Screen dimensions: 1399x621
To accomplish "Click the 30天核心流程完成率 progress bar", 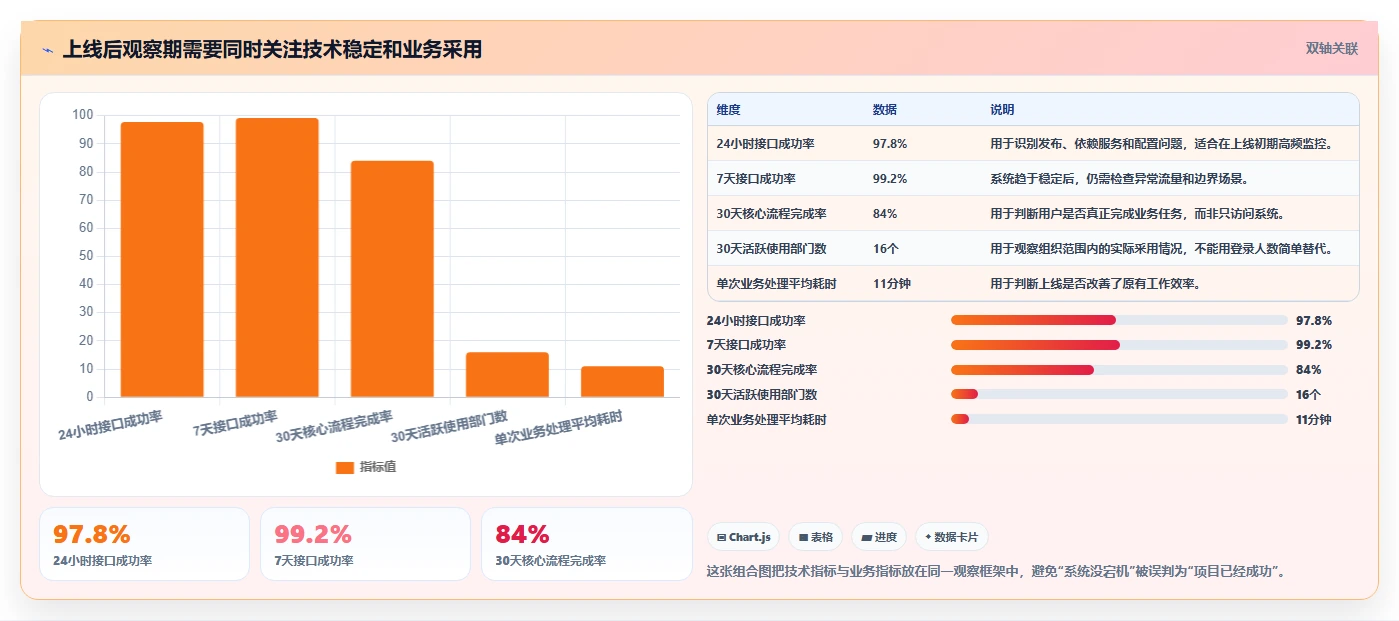I will tap(1119, 370).
